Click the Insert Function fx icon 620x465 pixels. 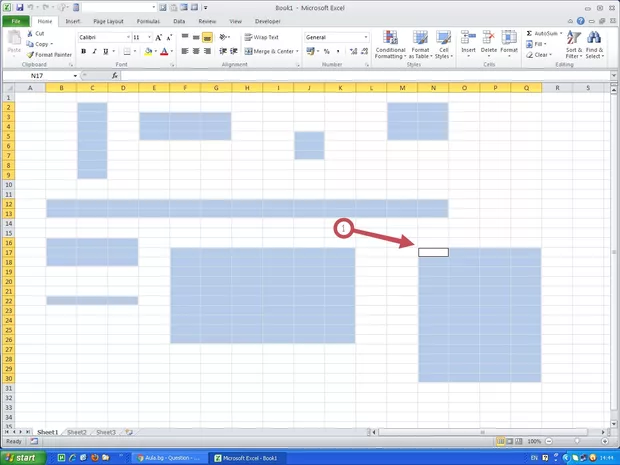pos(115,76)
